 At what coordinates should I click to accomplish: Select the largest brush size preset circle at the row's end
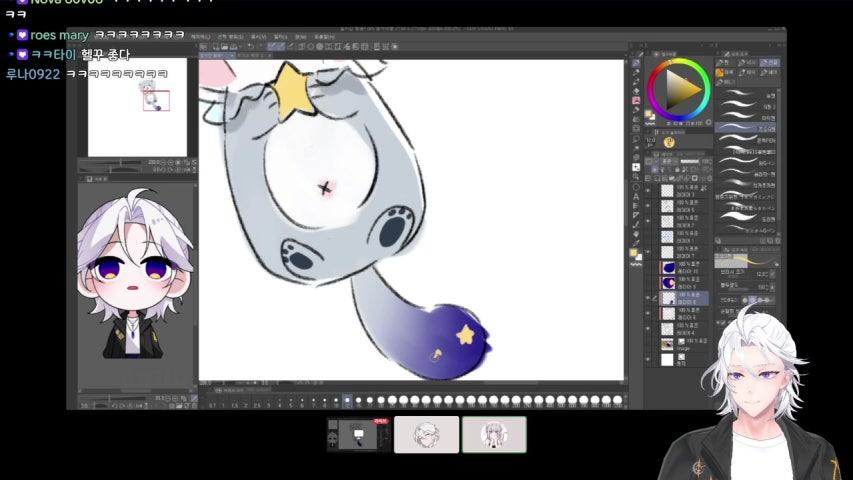pyautogui.click(x=617, y=400)
